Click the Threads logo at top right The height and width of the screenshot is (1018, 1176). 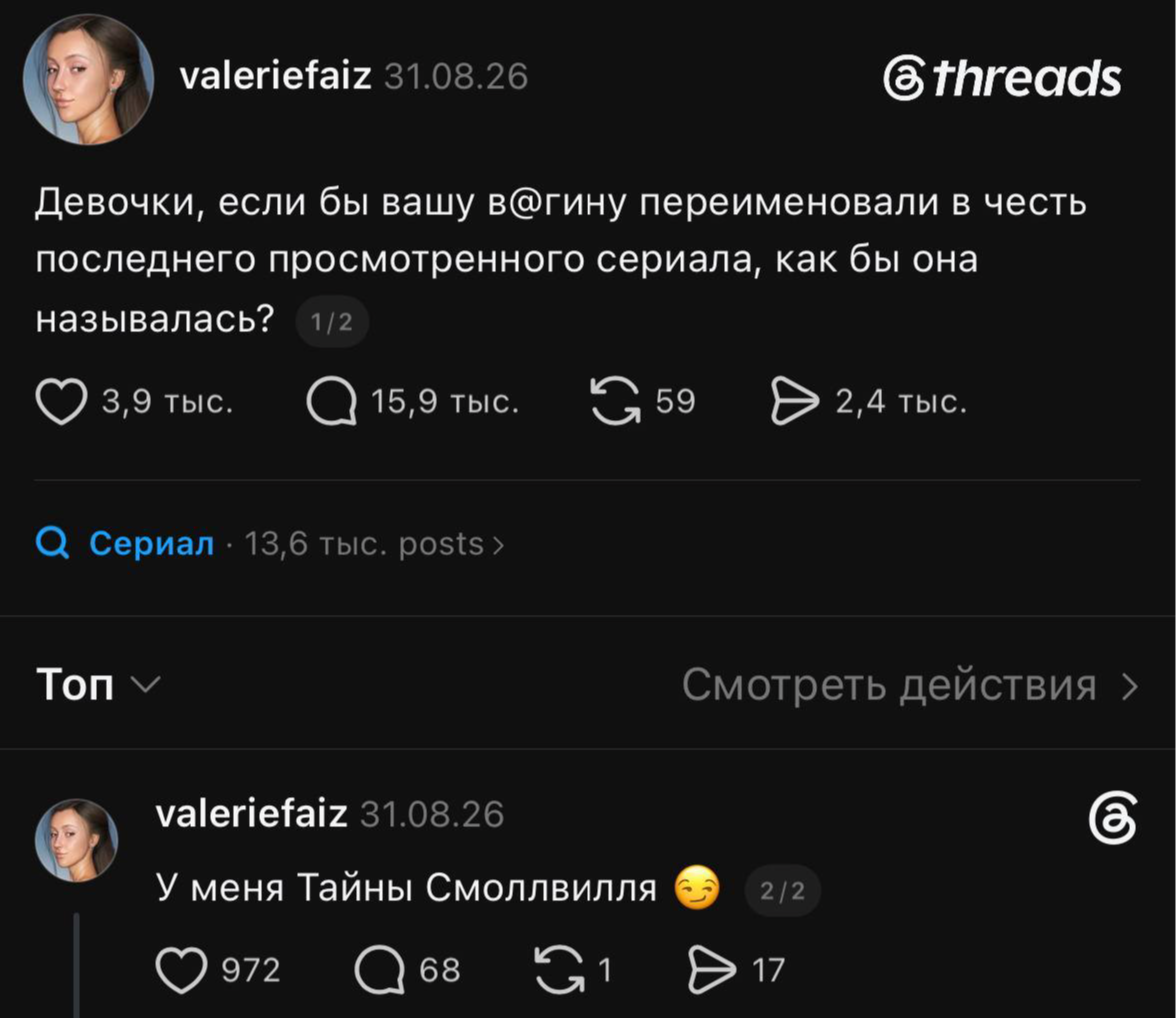[1002, 78]
